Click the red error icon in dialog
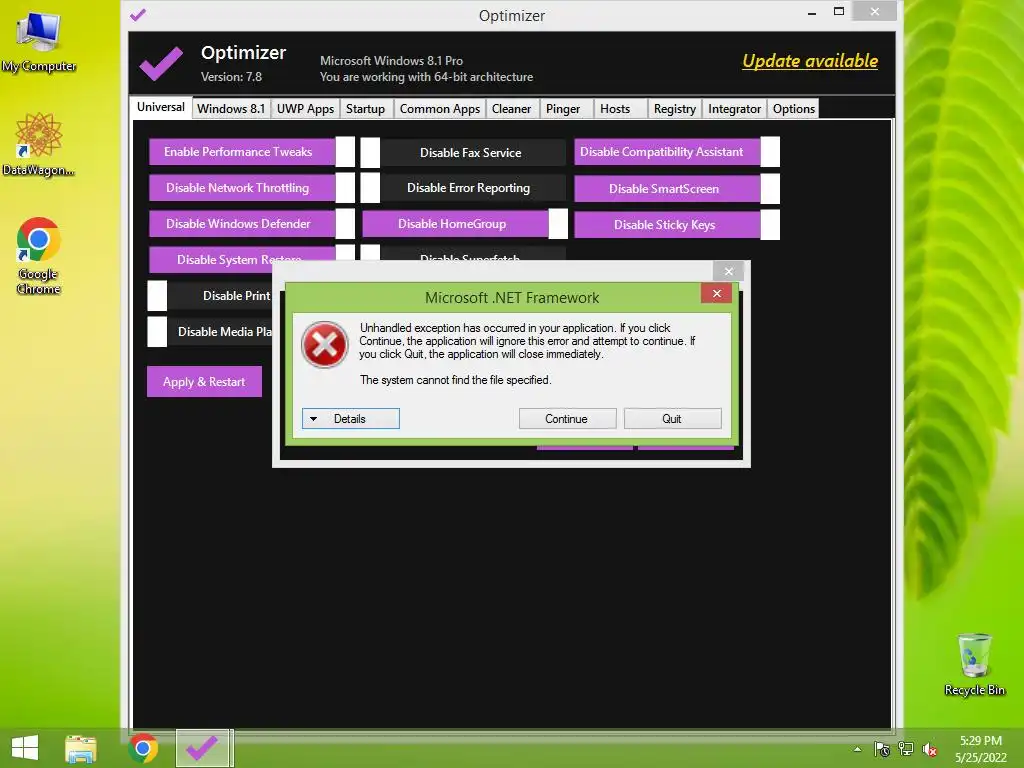This screenshot has height=768, width=1024. pos(325,345)
